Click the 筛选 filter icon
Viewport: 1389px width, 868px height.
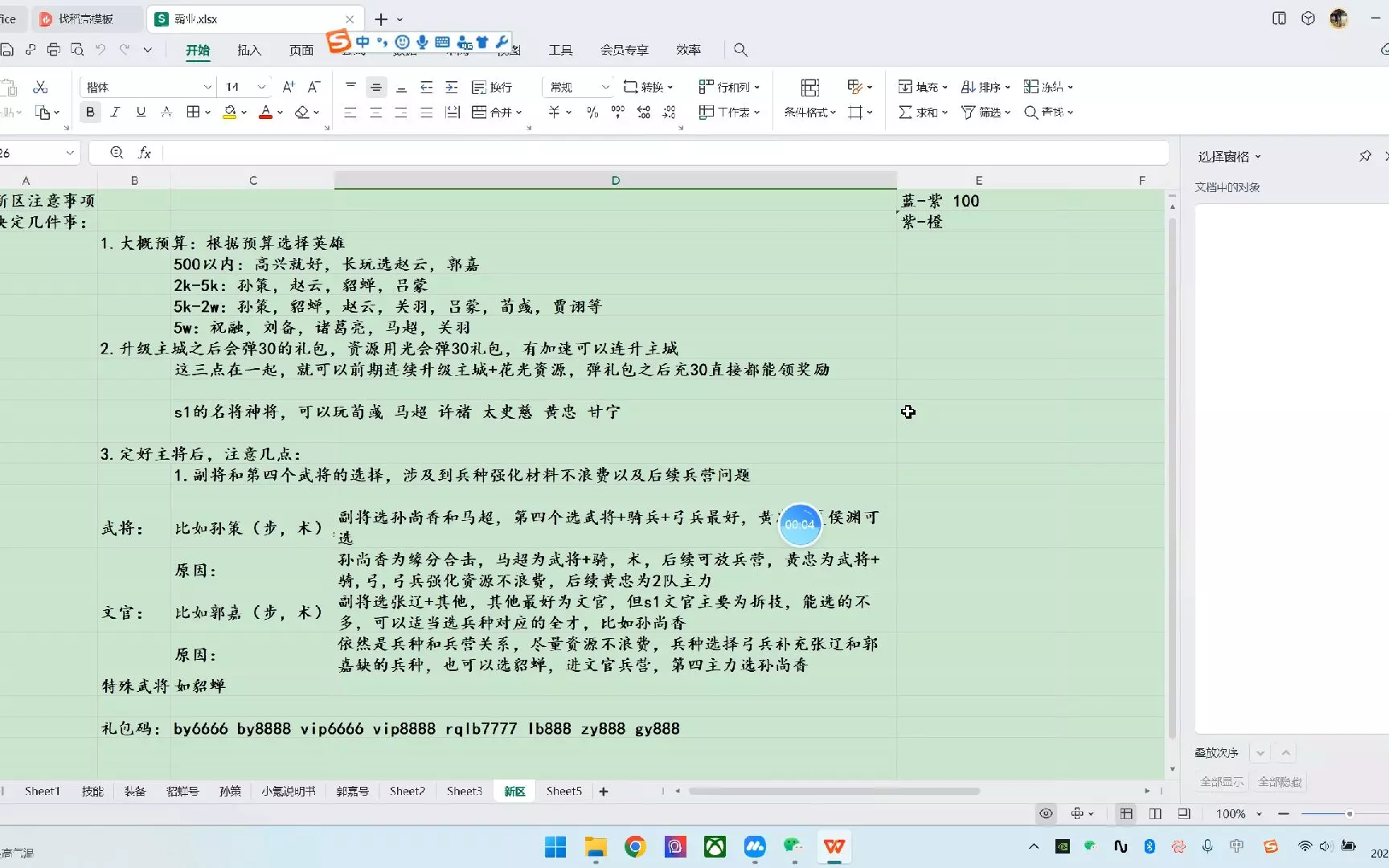(969, 113)
